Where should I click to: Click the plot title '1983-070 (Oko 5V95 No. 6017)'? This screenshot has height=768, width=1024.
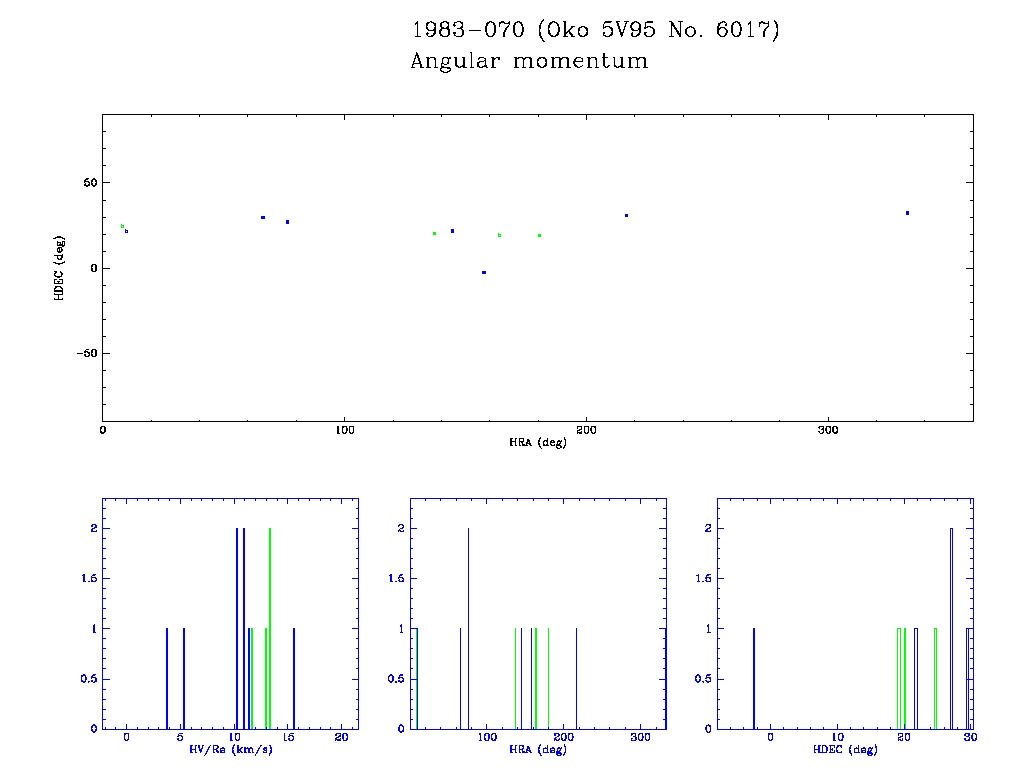pos(594,31)
